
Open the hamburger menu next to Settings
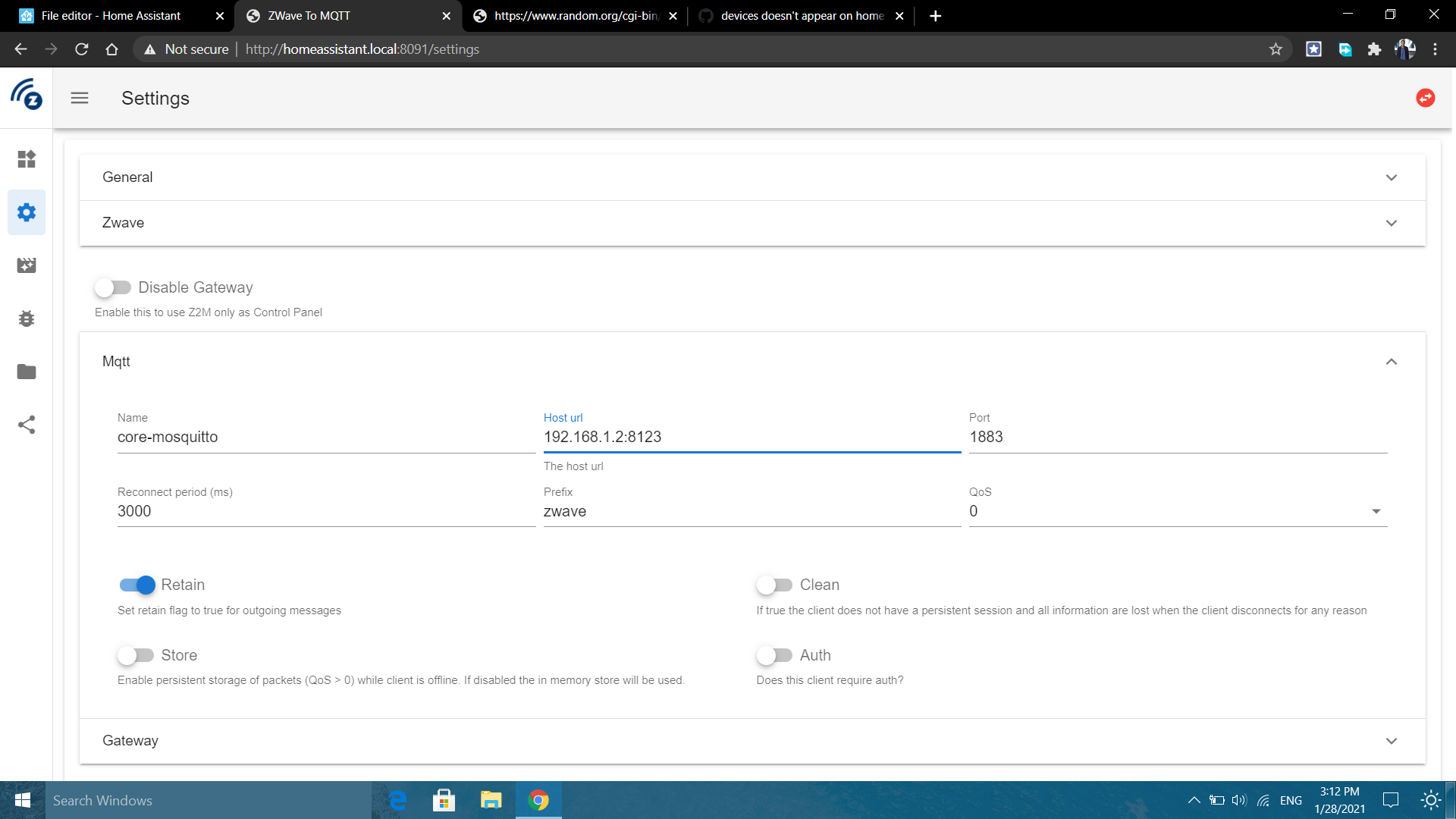coord(79,98)
